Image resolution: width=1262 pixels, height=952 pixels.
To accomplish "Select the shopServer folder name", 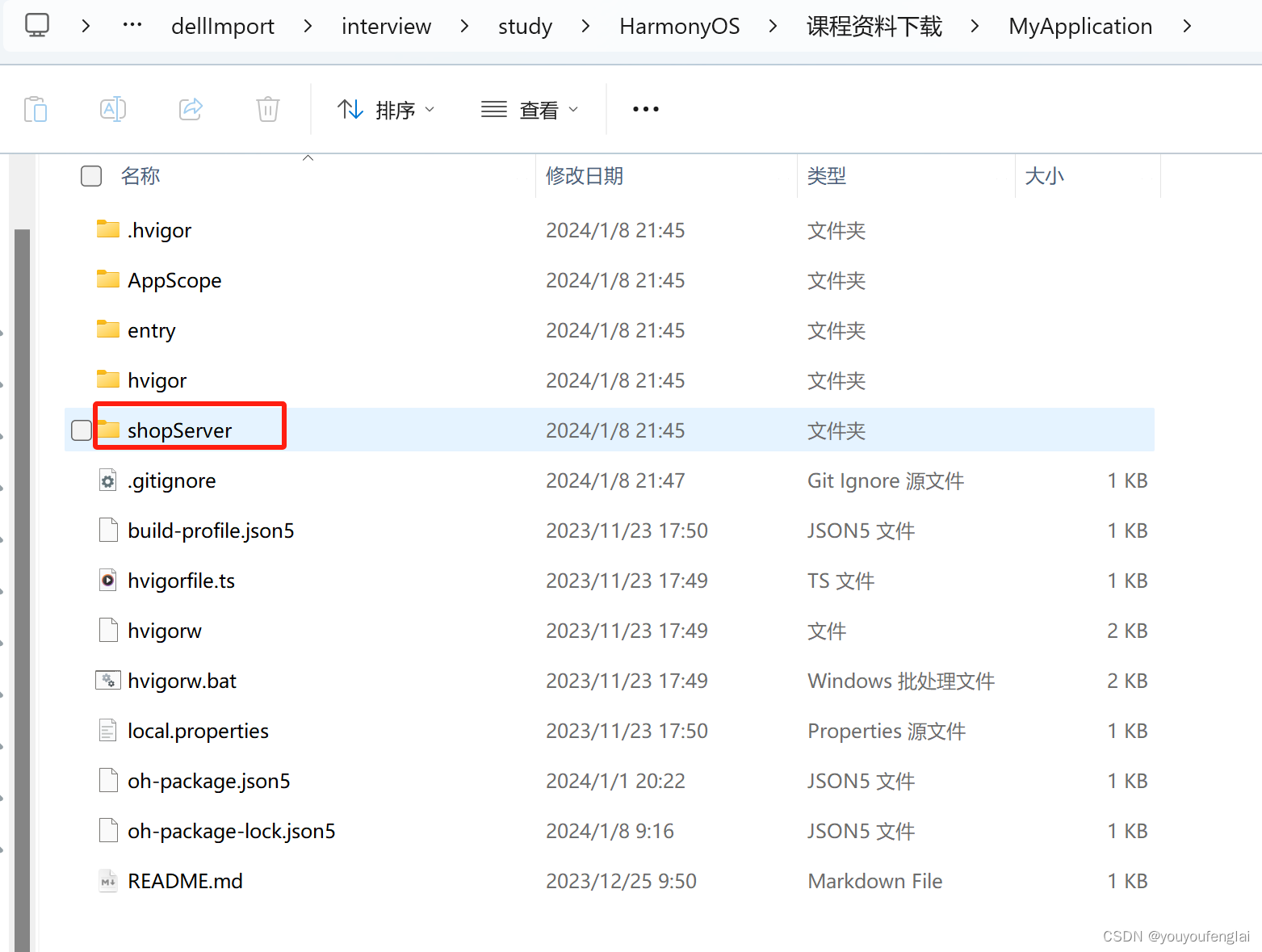I will click(x=179, y=430).
